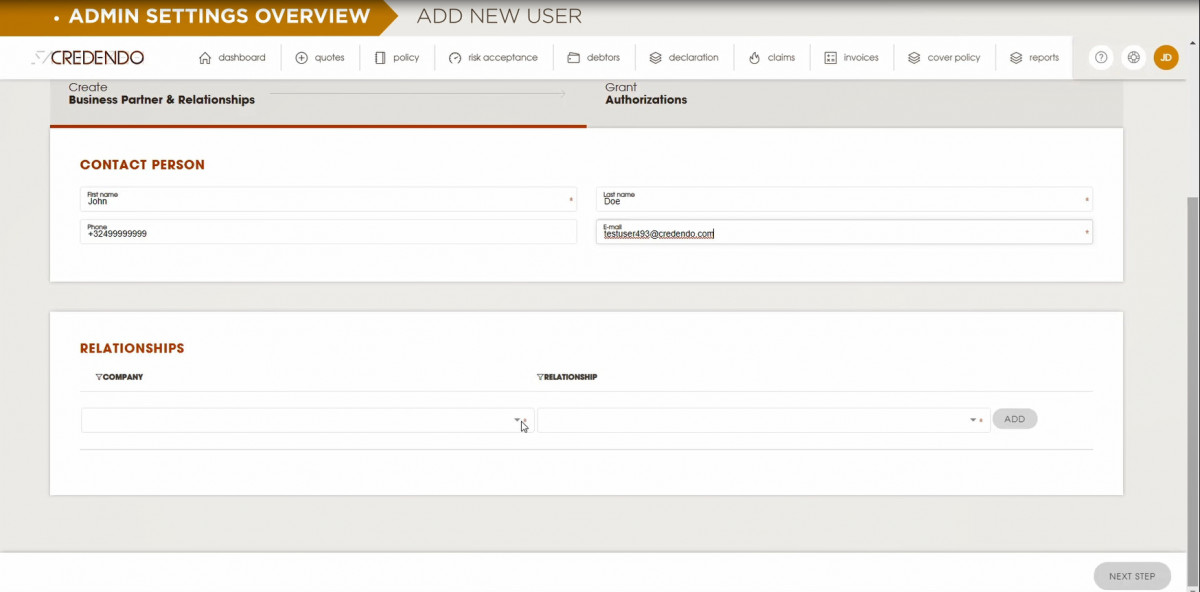Open quotes via the plus-circle icon

point(302,58)
